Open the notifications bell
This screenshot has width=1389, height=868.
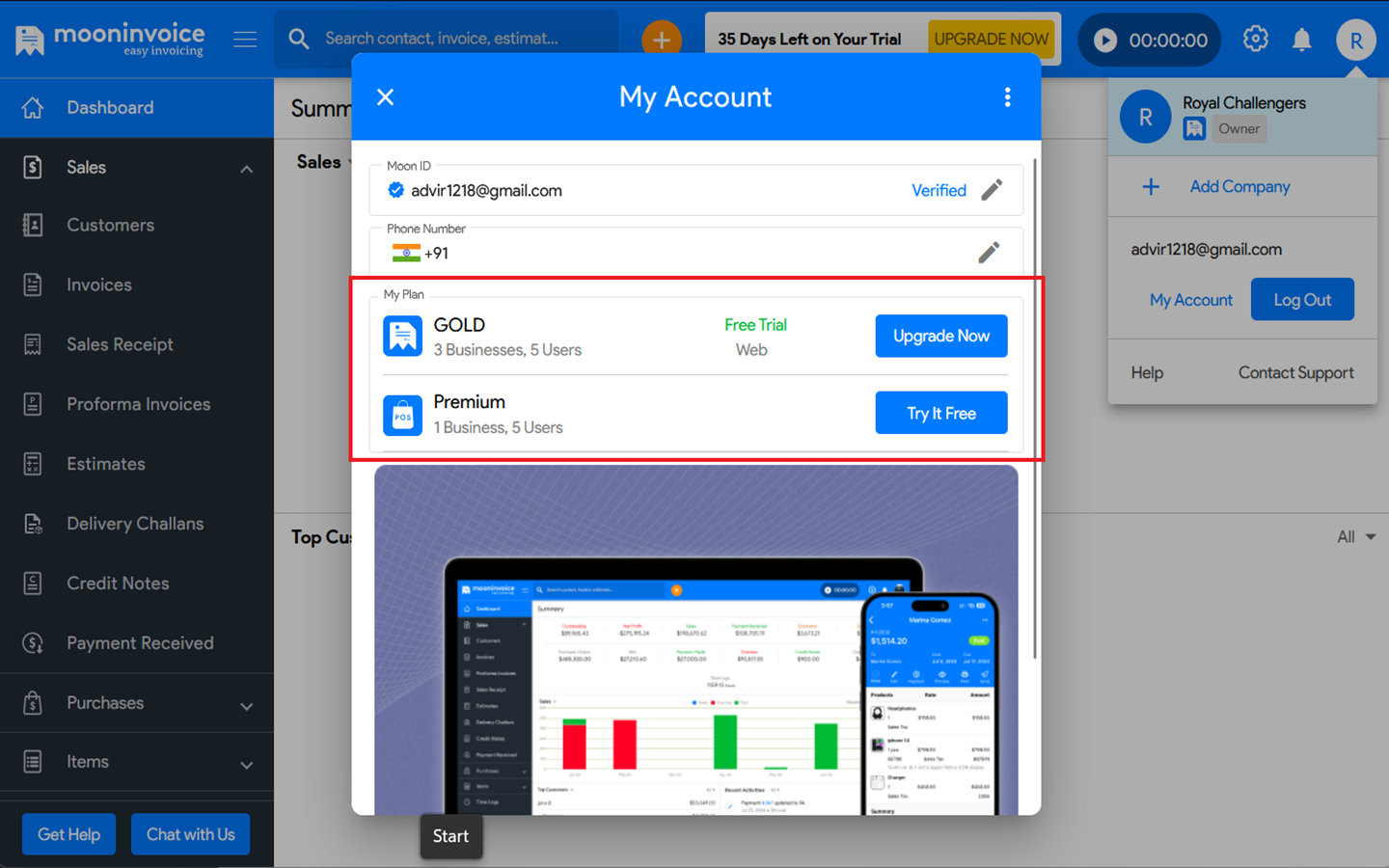[1301, 40]
